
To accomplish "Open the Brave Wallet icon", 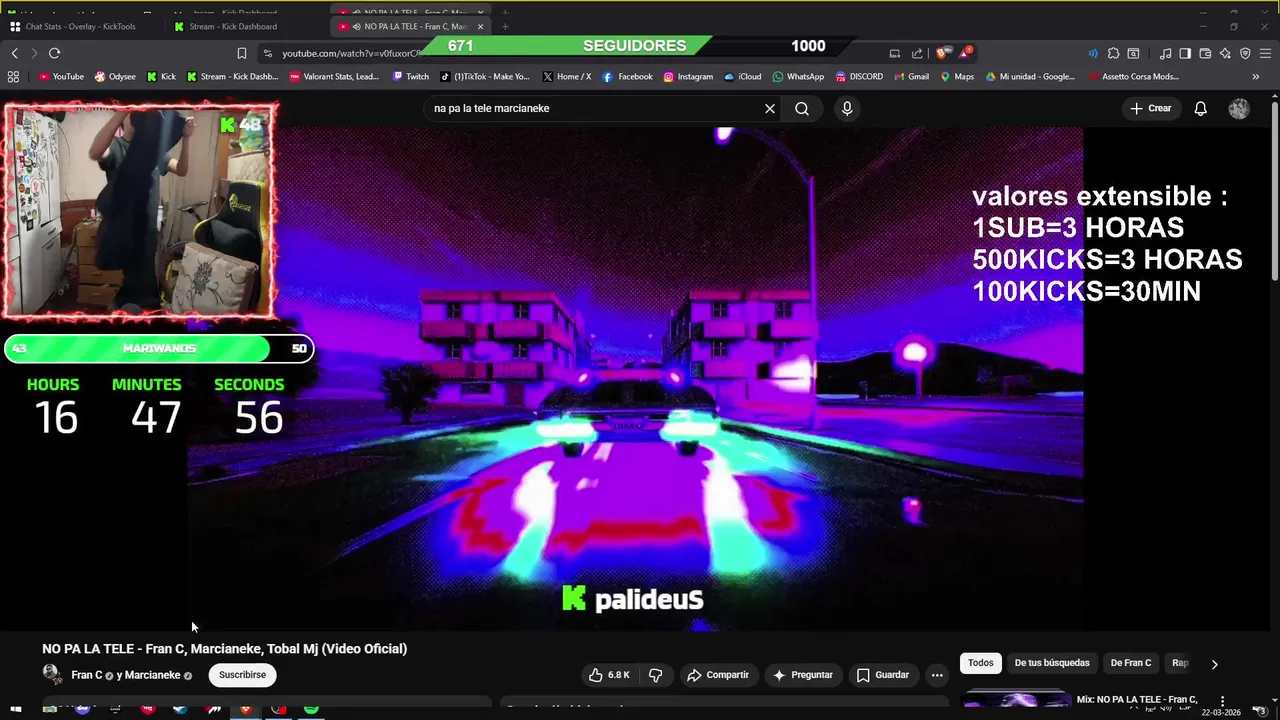I will 1205,53.
